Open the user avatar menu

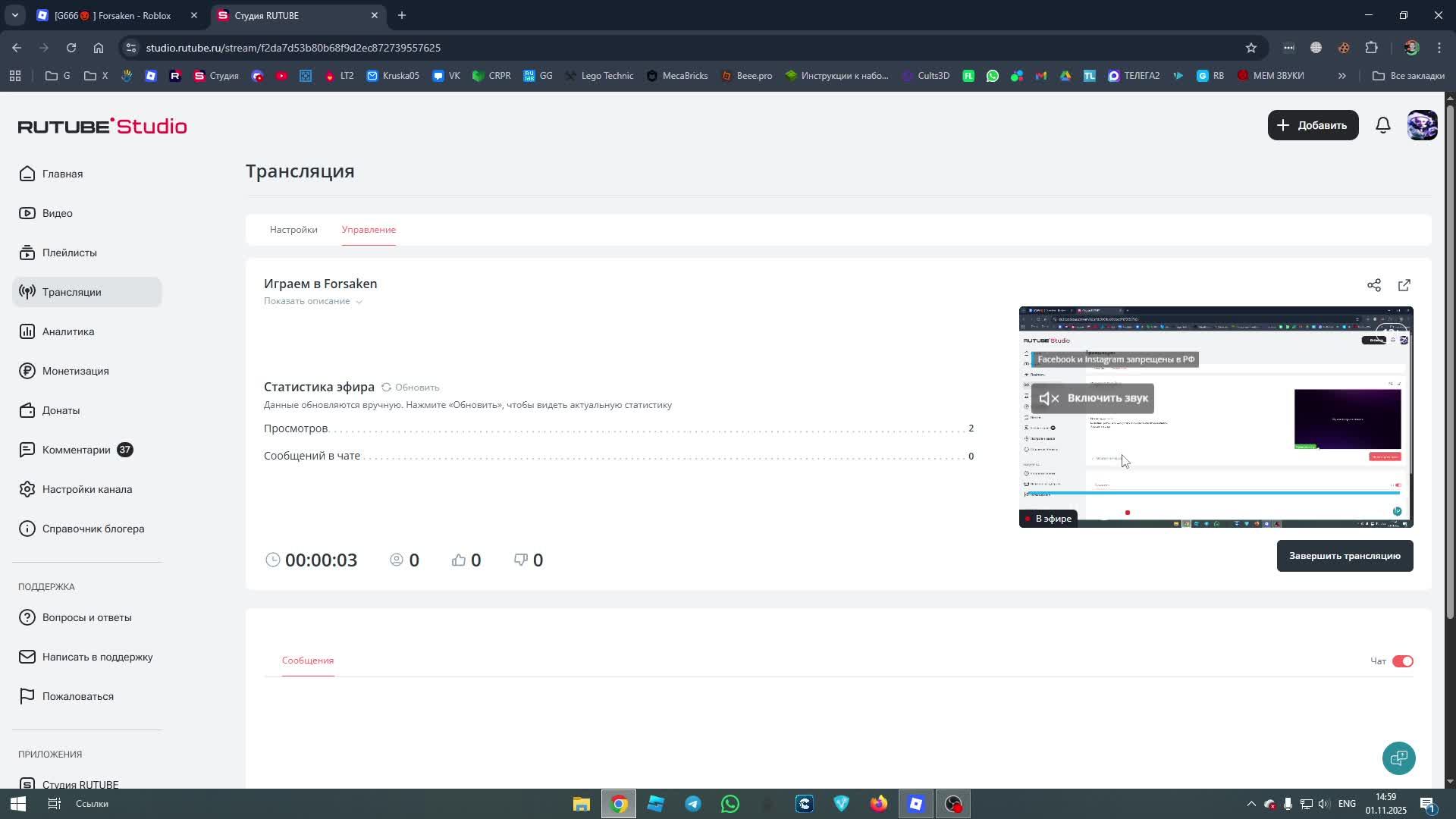pyautogui.click(x=1422, y=125)
